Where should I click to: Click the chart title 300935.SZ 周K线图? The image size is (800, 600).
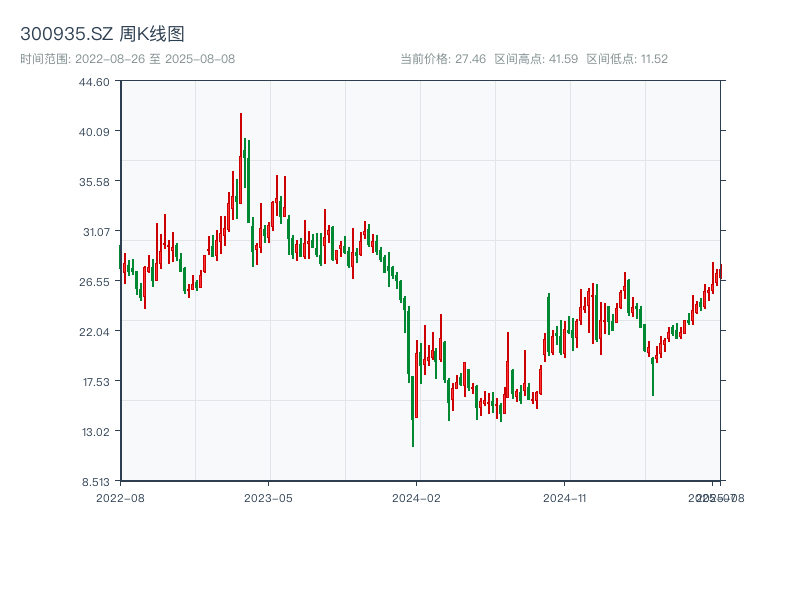click(102, 35)
